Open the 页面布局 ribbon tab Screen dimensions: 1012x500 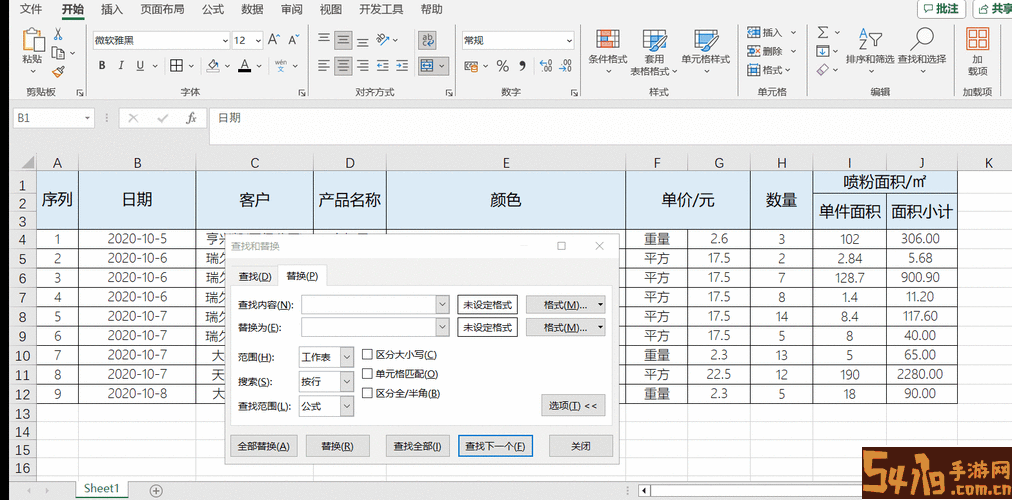pyautogui.click(x=162, y=10)
